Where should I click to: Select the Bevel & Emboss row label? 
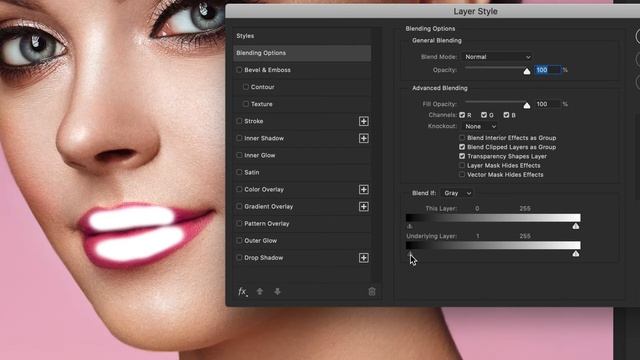[267, 70]
